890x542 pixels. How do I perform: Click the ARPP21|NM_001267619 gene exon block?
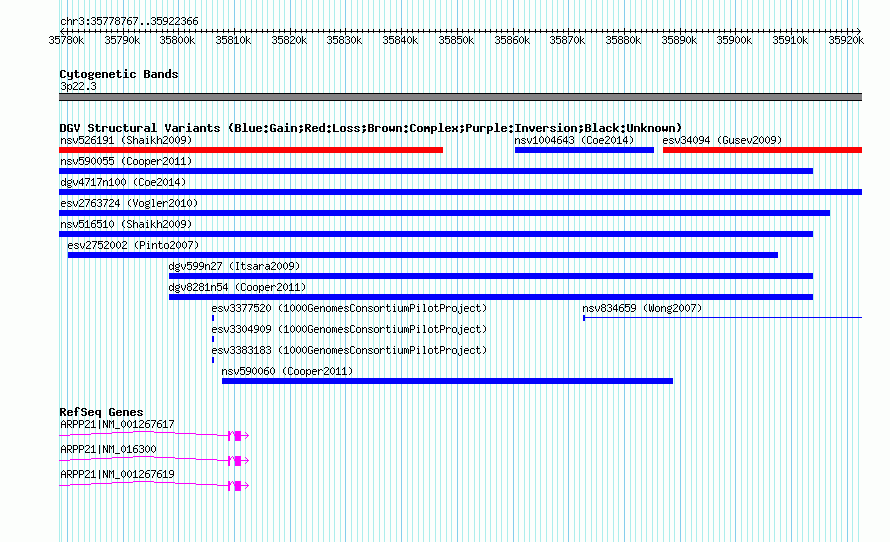[x=238, y=486]
